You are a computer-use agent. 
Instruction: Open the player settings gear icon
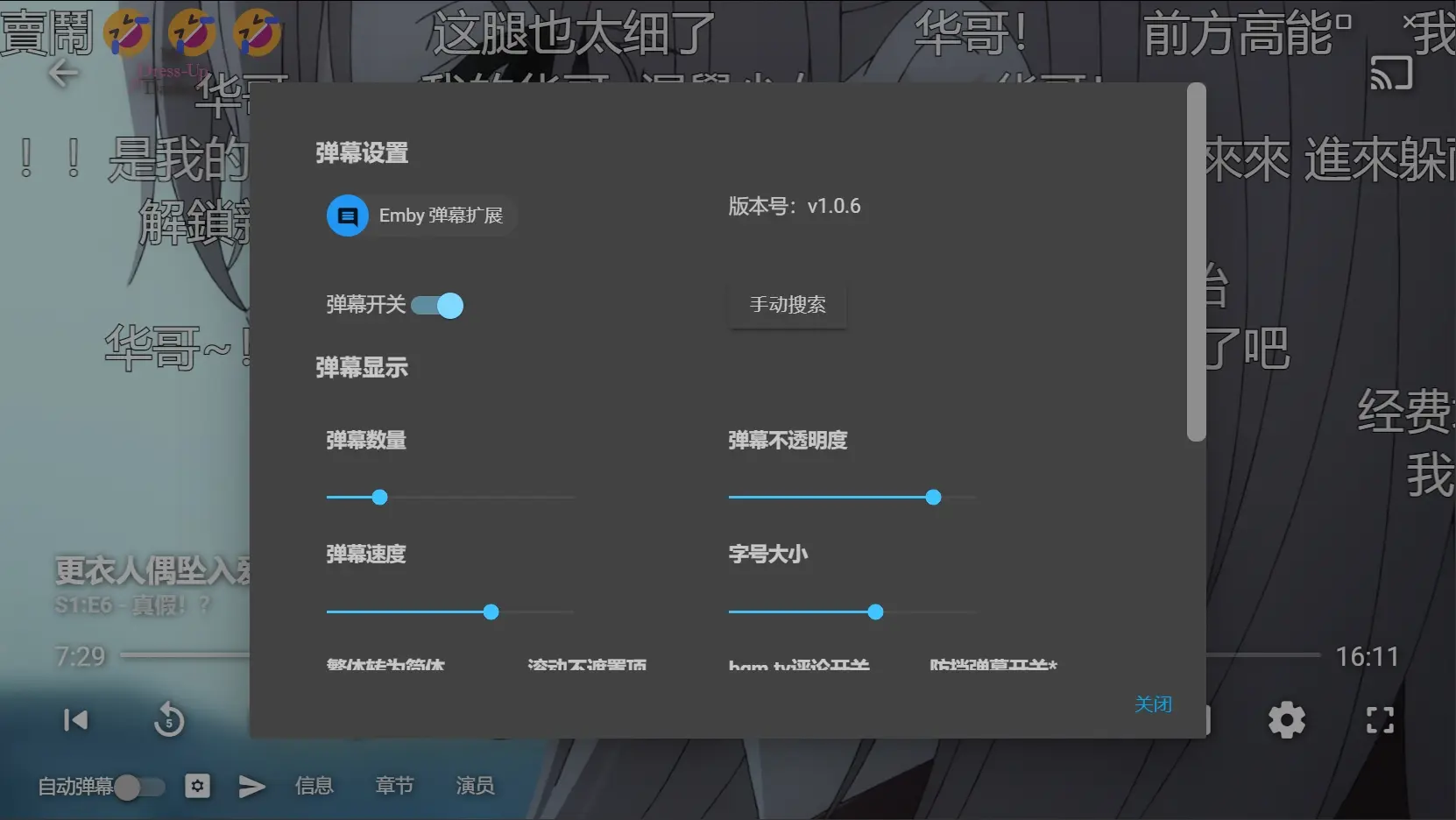coord(1286,720)
